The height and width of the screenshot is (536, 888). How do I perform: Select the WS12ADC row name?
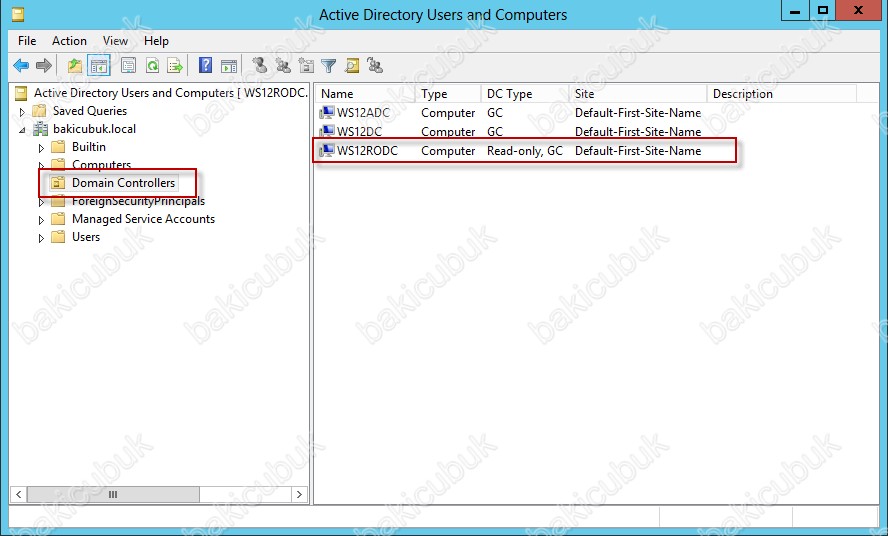click(364, 113)
